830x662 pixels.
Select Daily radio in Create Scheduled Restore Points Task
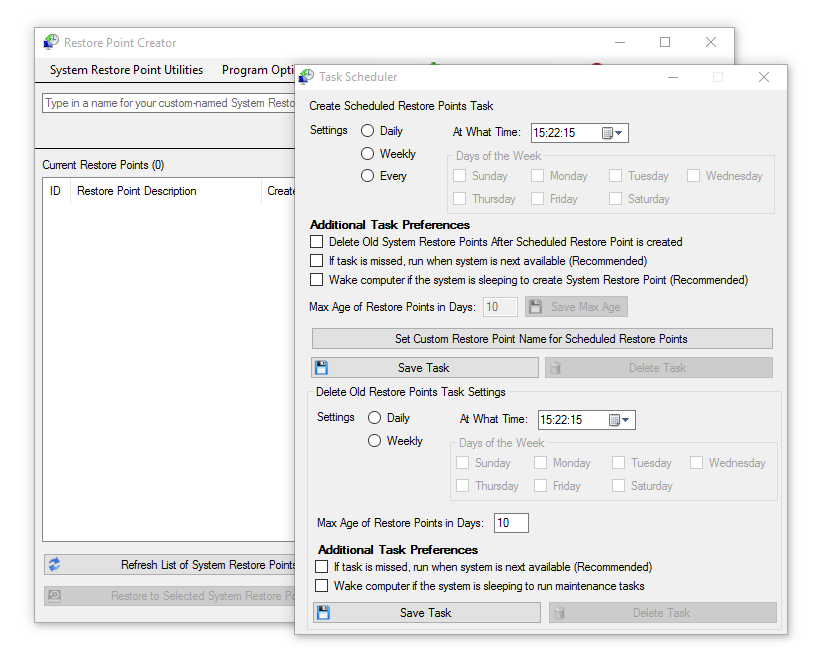[367, 131]
